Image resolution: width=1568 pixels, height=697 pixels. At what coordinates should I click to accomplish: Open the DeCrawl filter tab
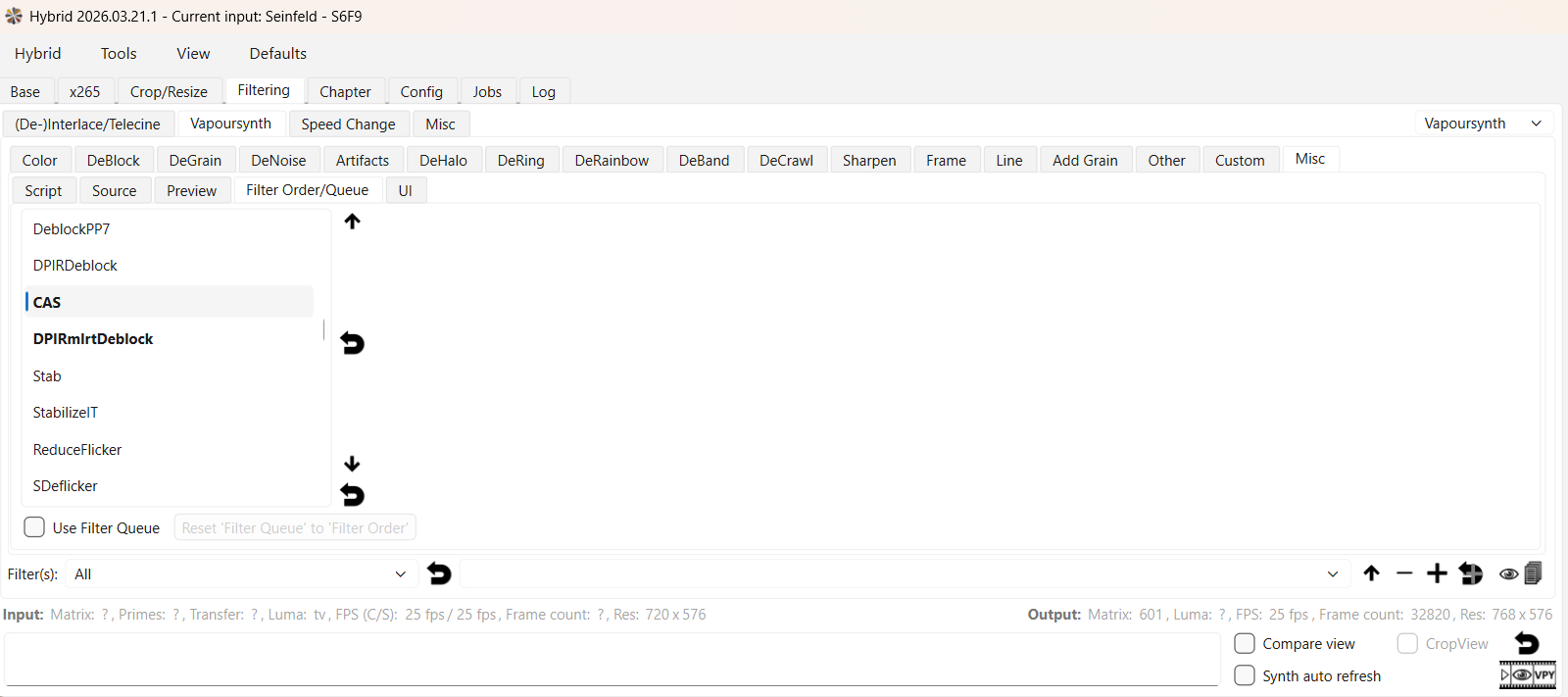point(786,160)
